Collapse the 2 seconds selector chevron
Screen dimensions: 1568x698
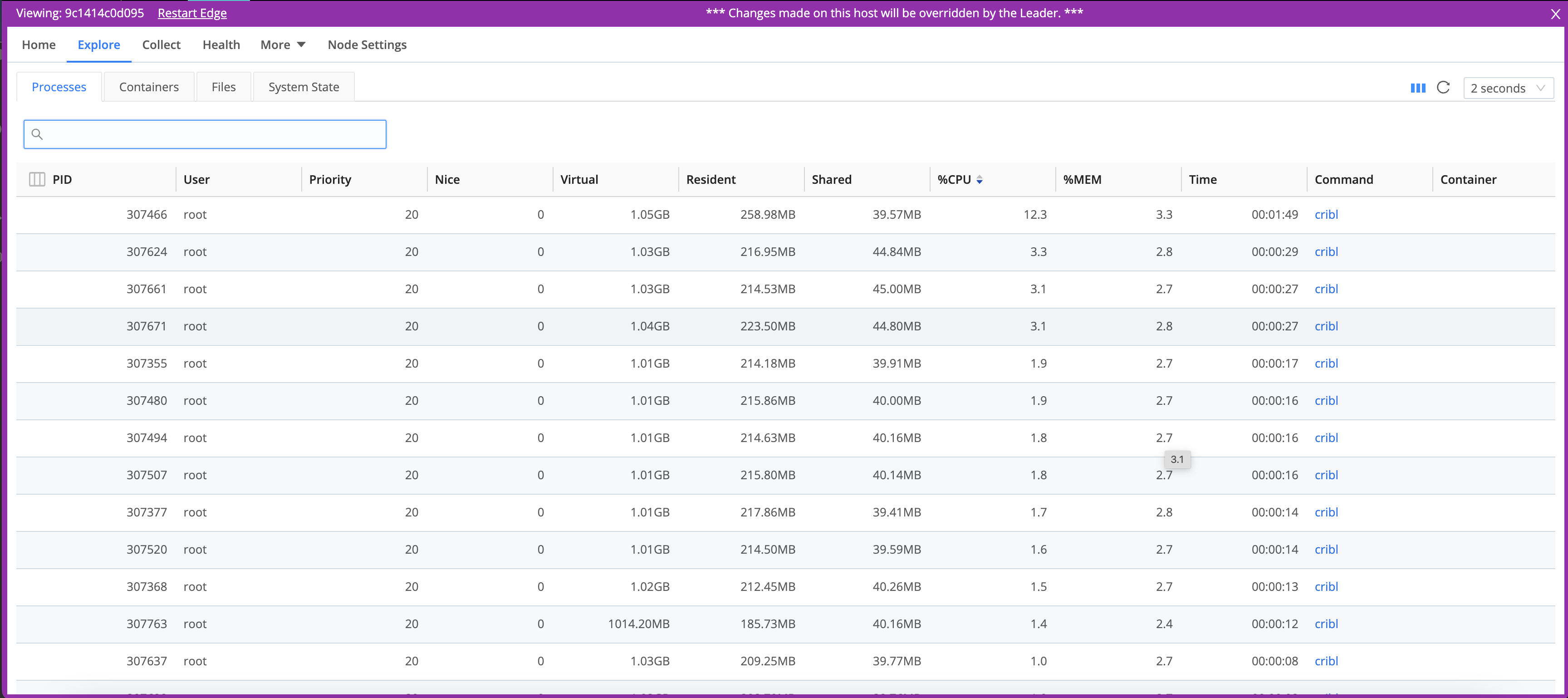tap(1541, 88)
